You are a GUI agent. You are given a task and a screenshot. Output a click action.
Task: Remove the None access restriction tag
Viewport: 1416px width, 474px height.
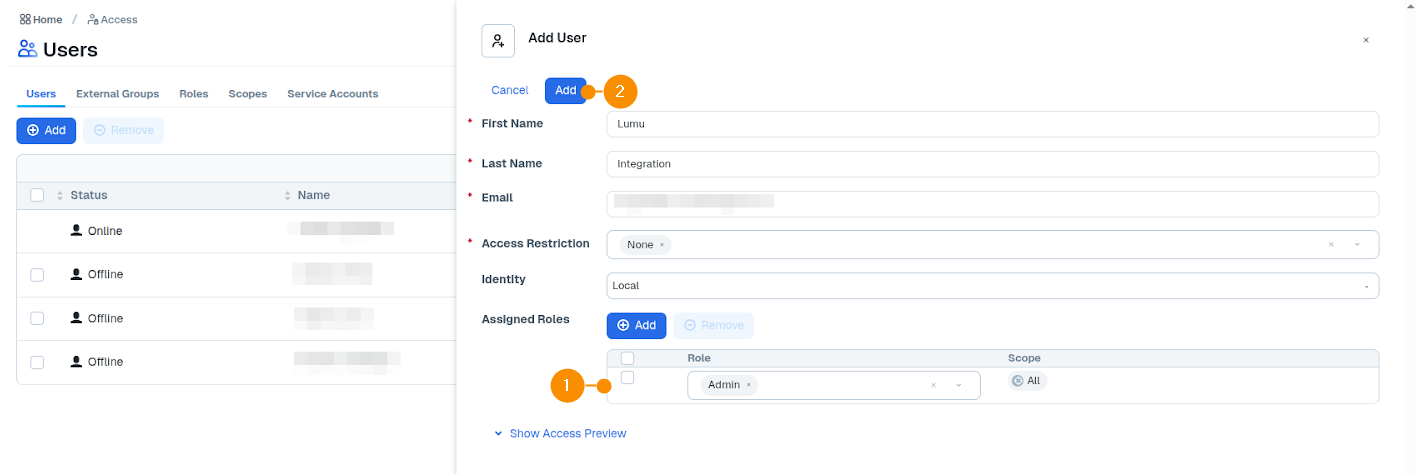[x=661, y=245]
